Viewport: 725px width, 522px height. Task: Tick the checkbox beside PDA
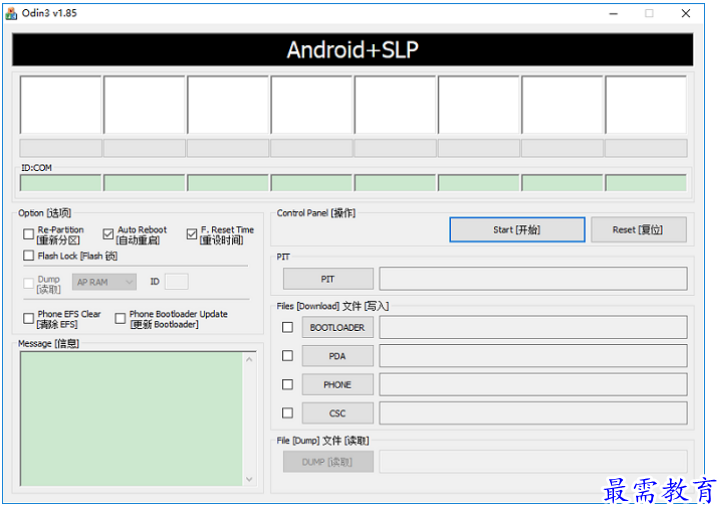click(288, 356)
